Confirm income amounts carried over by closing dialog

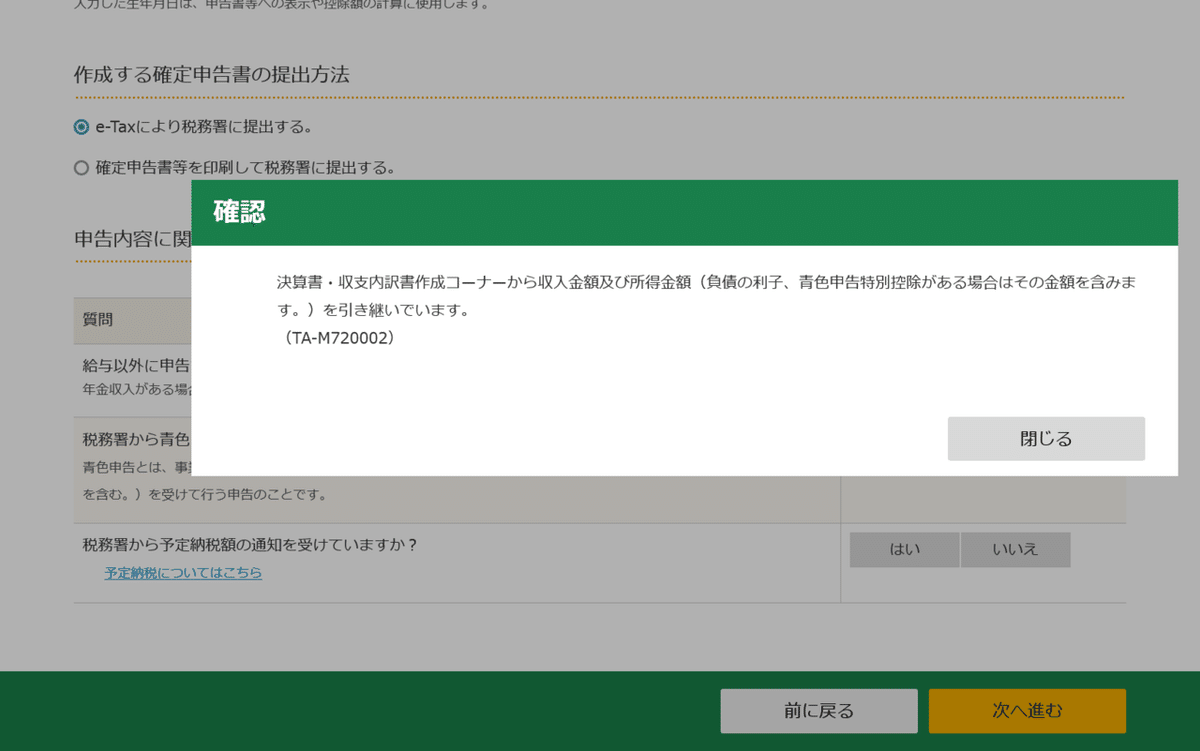coord(1046,438)
